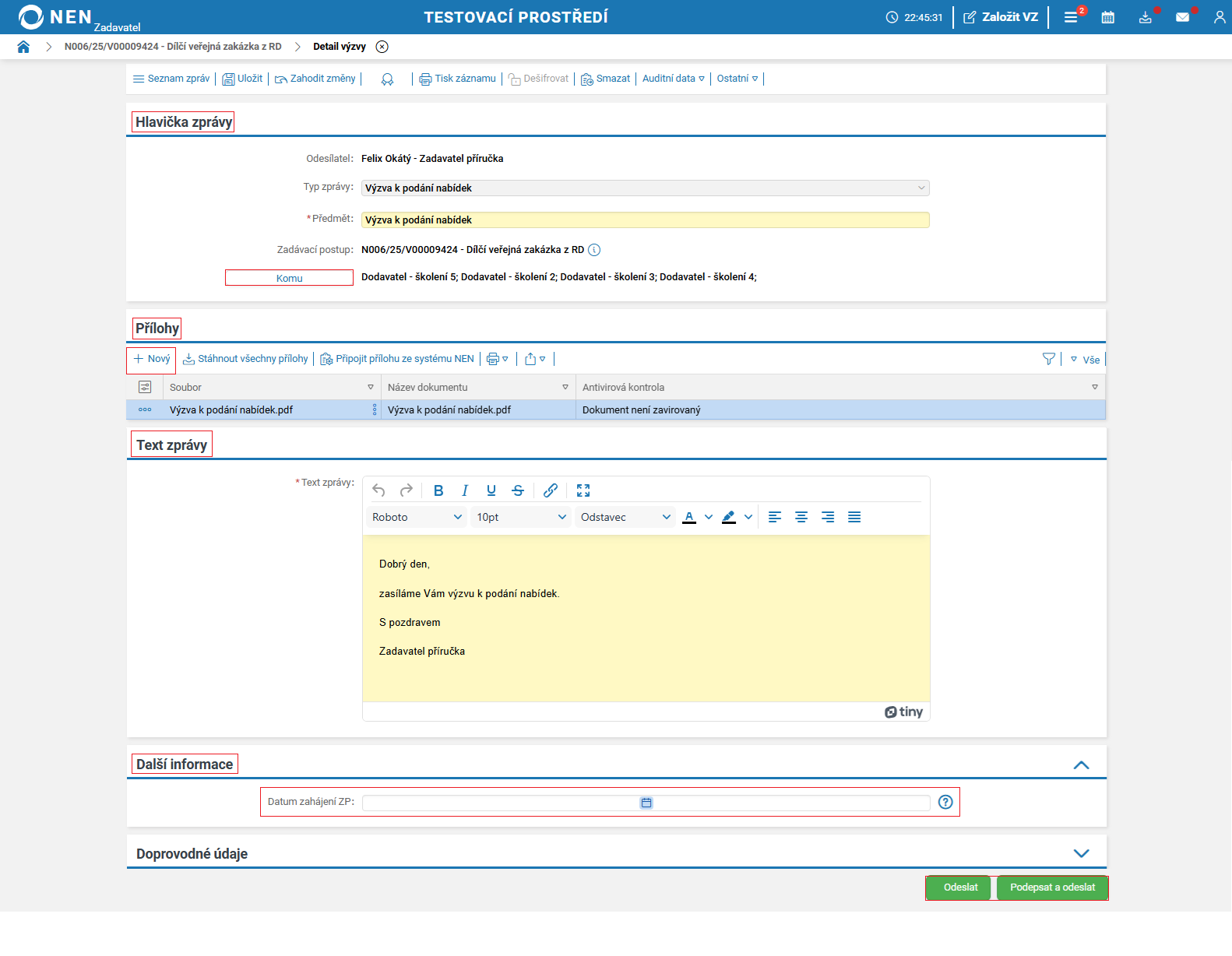Click the insert link icon in editor

(551, 490)
